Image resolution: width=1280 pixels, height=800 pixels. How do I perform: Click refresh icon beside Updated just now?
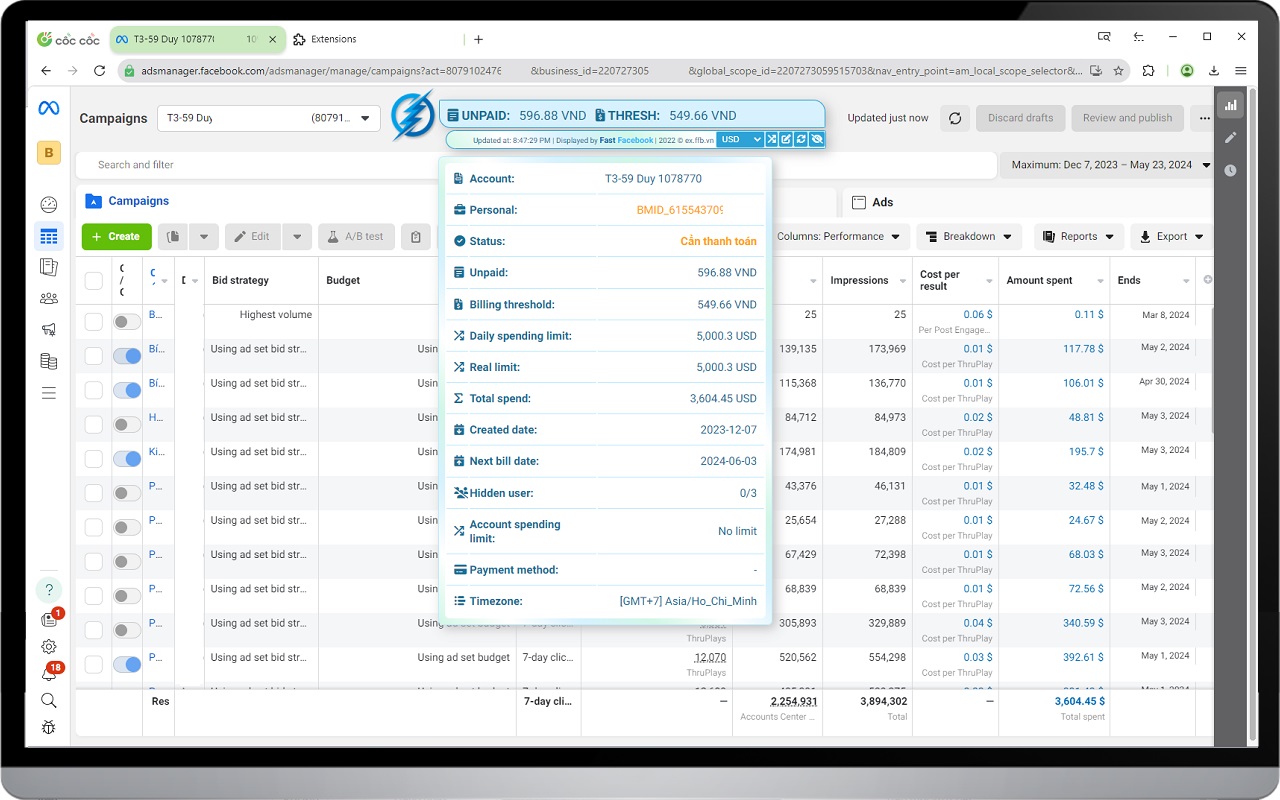tap(955, 118)
